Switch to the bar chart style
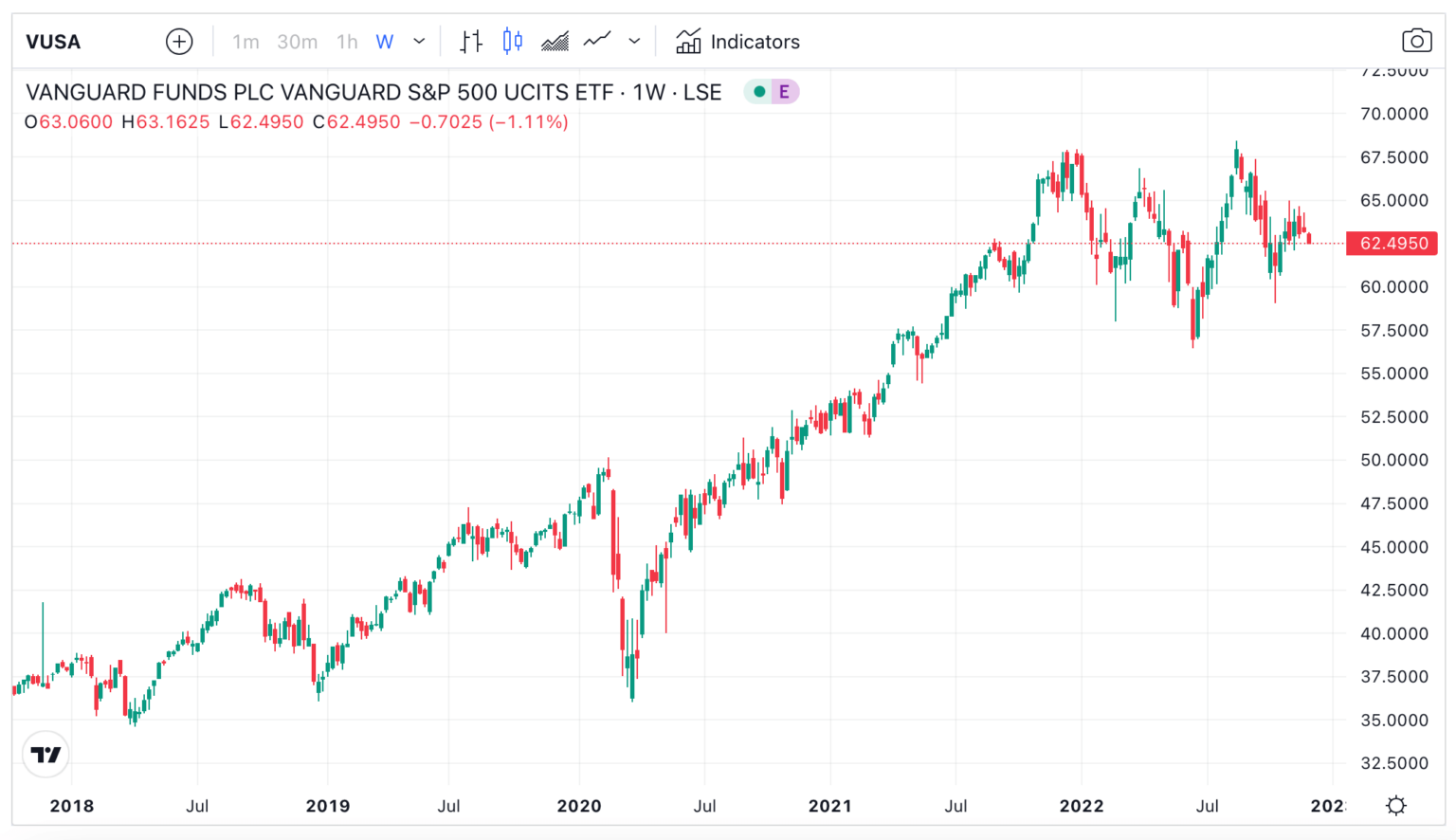Screen dimensions: 1456x840 coord(470,41)
